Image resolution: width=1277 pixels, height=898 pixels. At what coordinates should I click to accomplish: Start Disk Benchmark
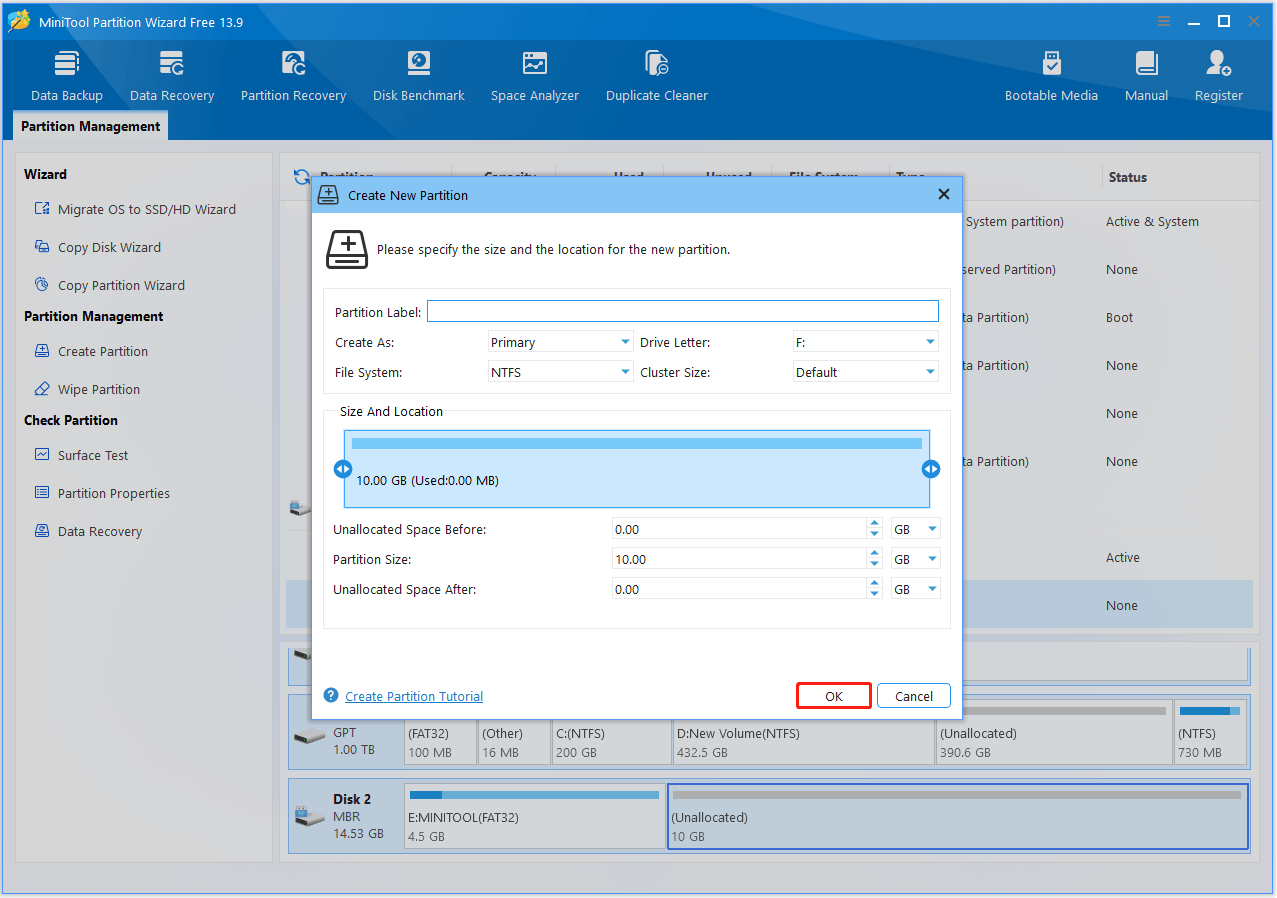pyautogui.click(x=419, y=76)
